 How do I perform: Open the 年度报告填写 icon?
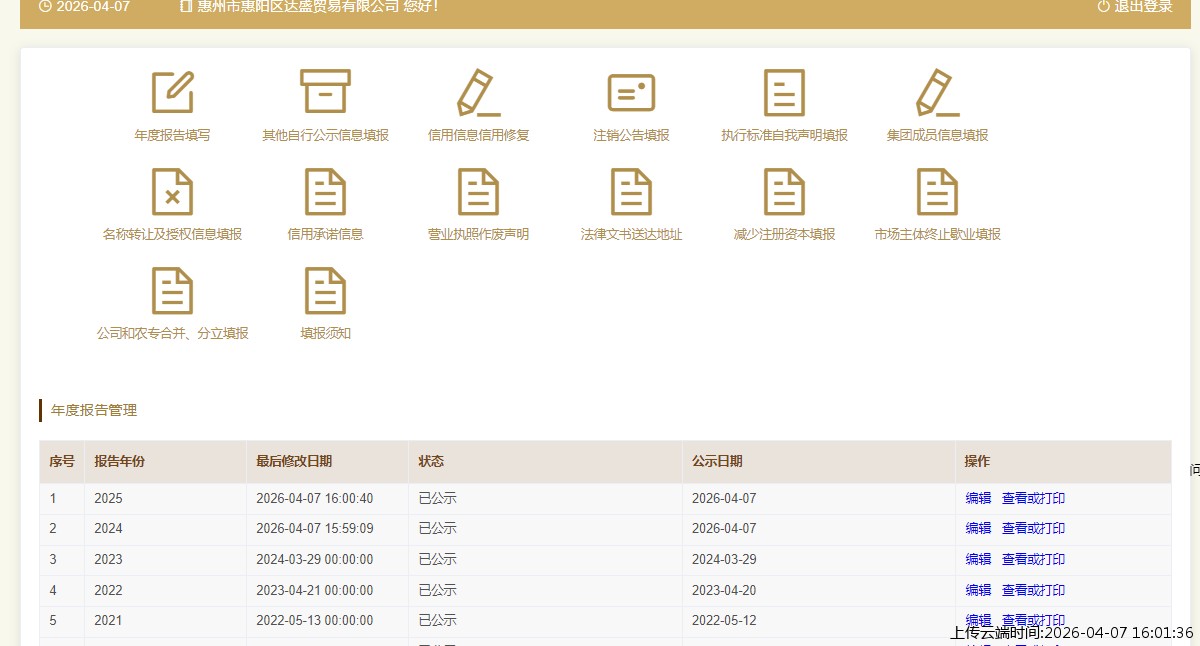coord(172,93)
